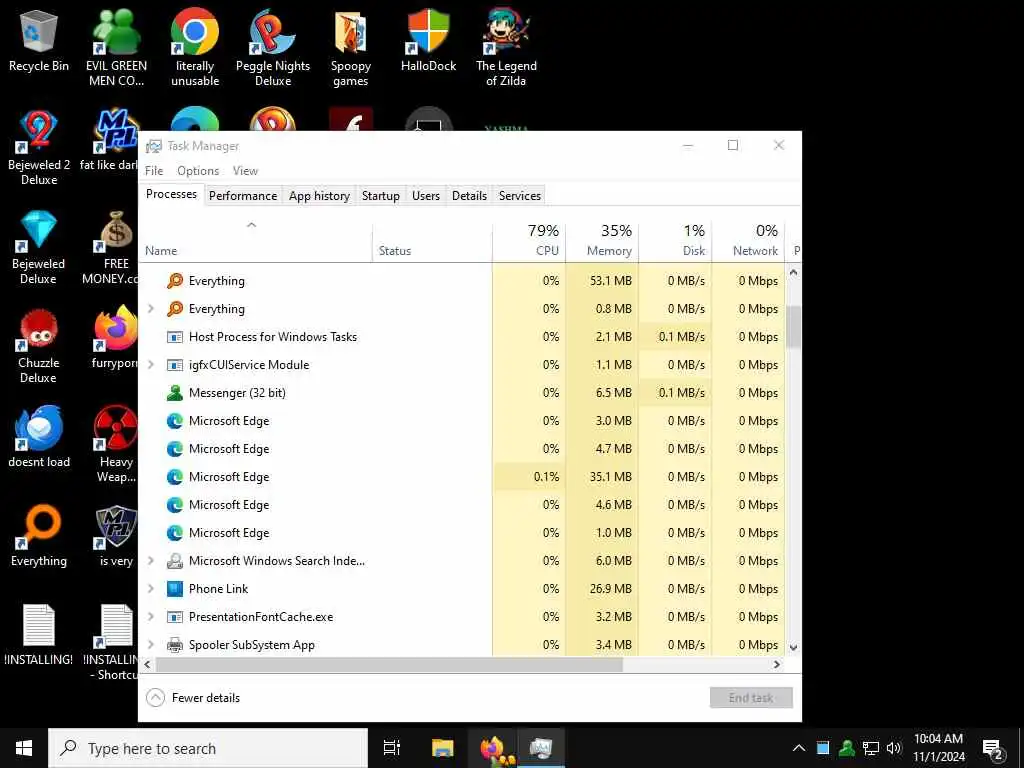This screenshot has width=1024, height=768.
Task: Open the Windows Start button
Action: point(24,748)
